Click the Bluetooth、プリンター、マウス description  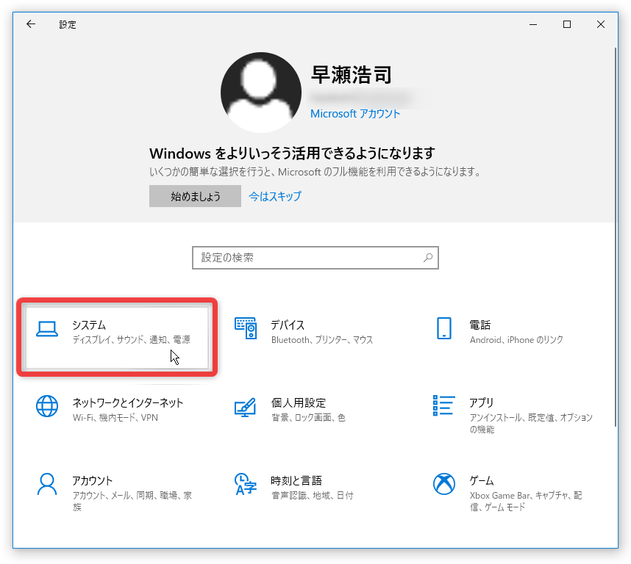pyautogui.click(x=322, y=340)
